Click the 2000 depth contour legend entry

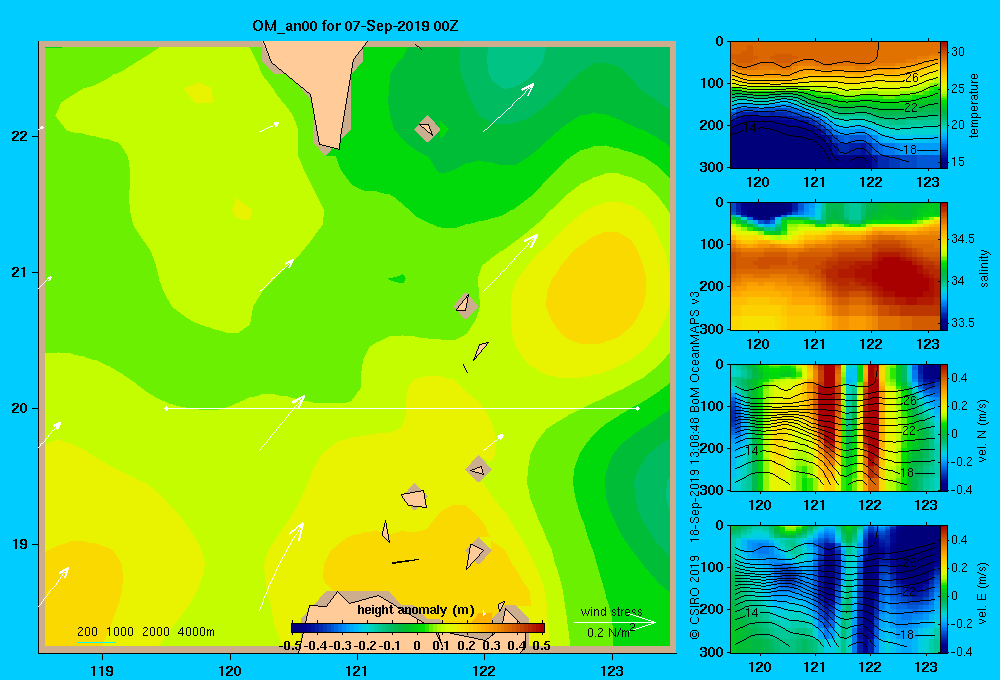(x=156, y=632)
